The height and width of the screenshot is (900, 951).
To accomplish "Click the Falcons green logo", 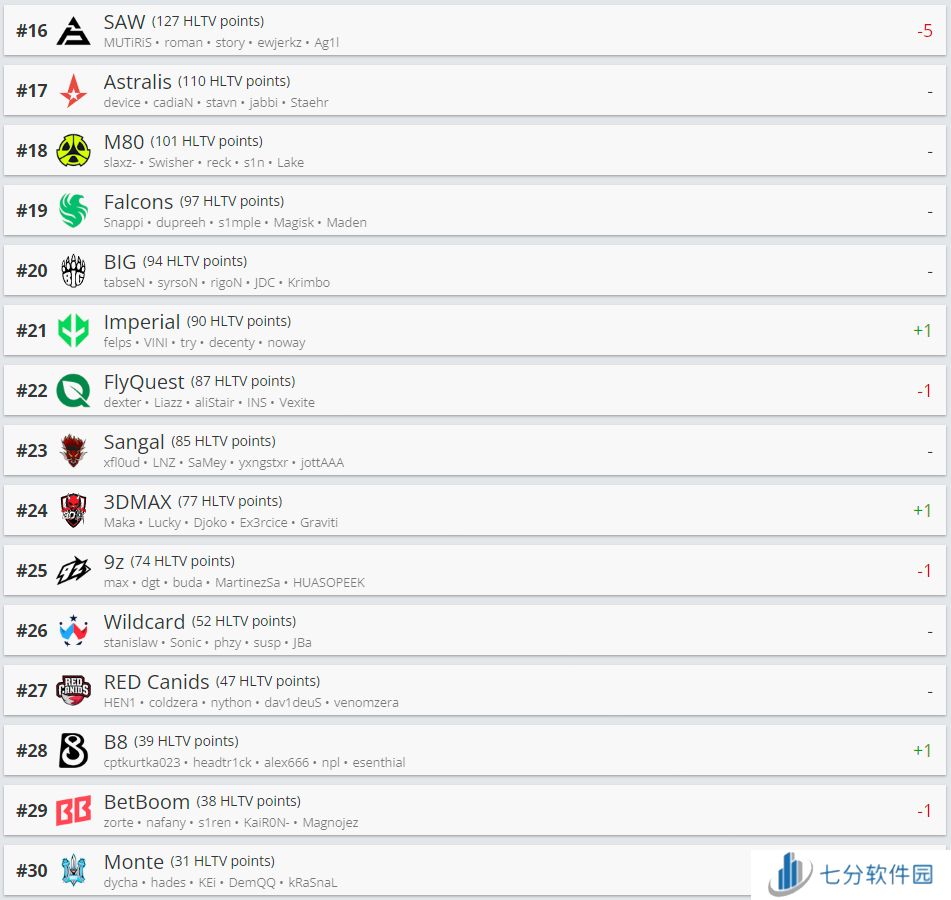I will tap(73, 210).
